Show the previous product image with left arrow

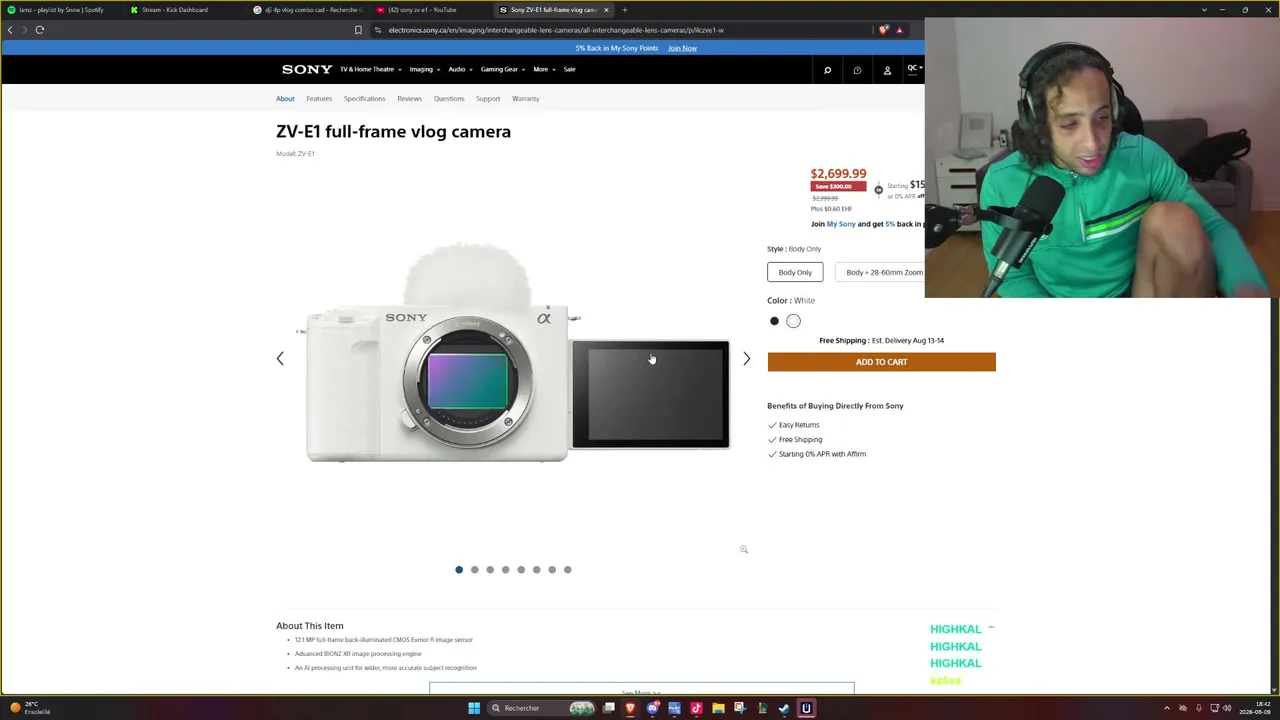point(280,358)
